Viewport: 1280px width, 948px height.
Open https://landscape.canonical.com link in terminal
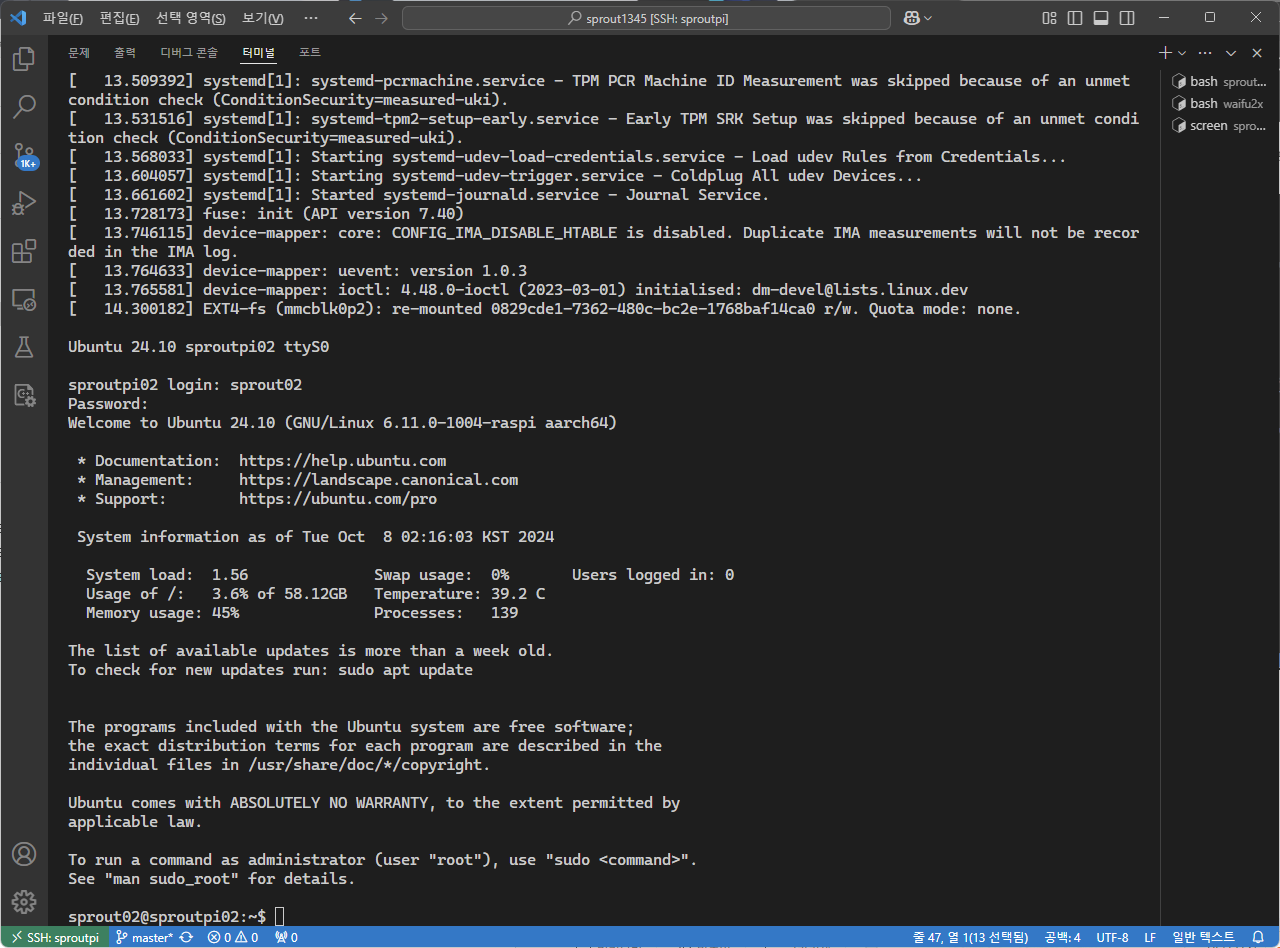[379, 480]
